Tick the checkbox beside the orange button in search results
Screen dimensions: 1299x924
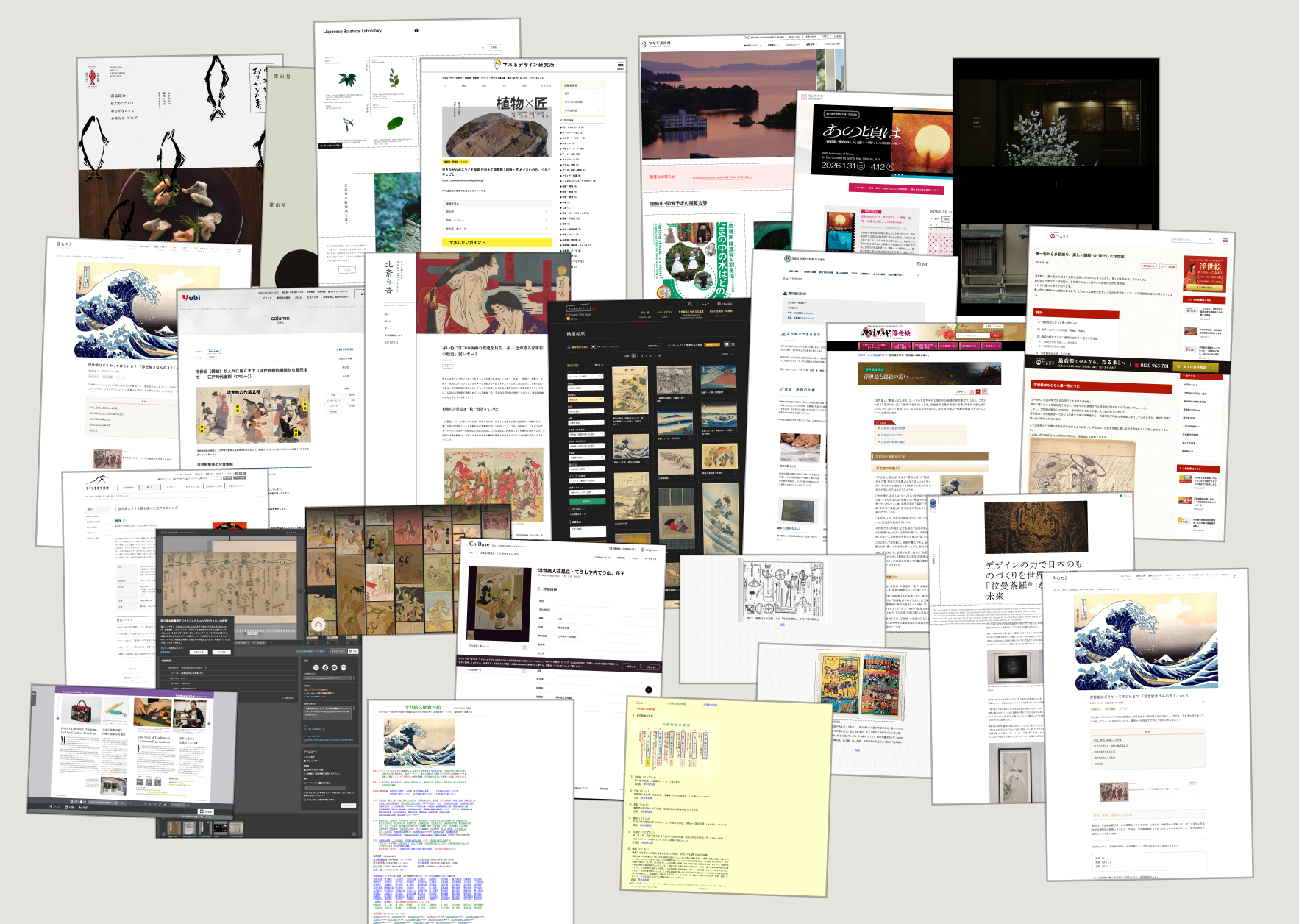pyautogui.click(x=669, y=346)
